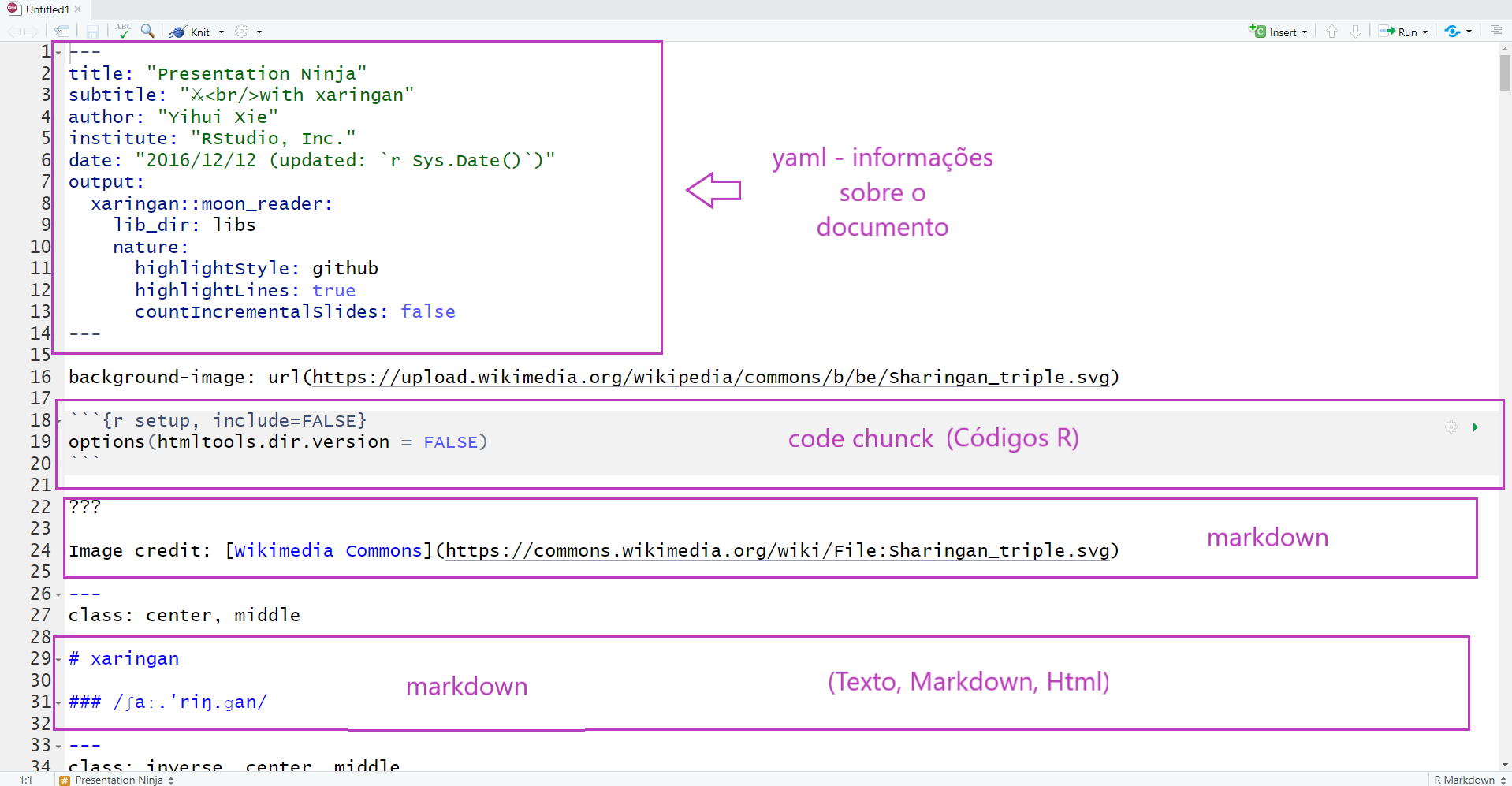Collapse the xaringan heading section
Viewport: 1512px width, 786px height.
point(58,660)
